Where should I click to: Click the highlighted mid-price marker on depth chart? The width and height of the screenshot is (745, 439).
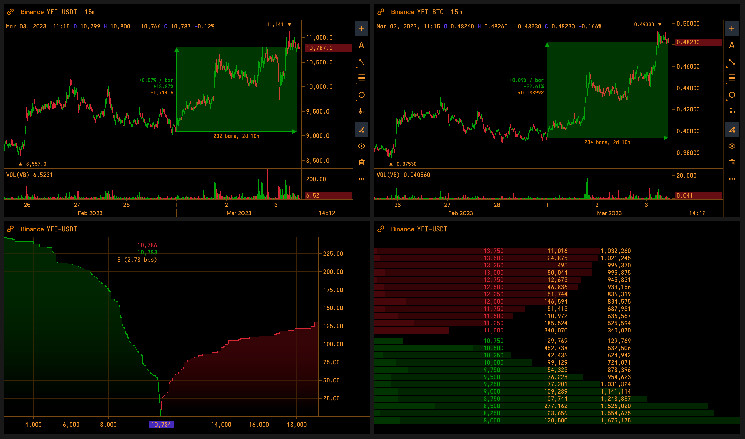point(160,425)
